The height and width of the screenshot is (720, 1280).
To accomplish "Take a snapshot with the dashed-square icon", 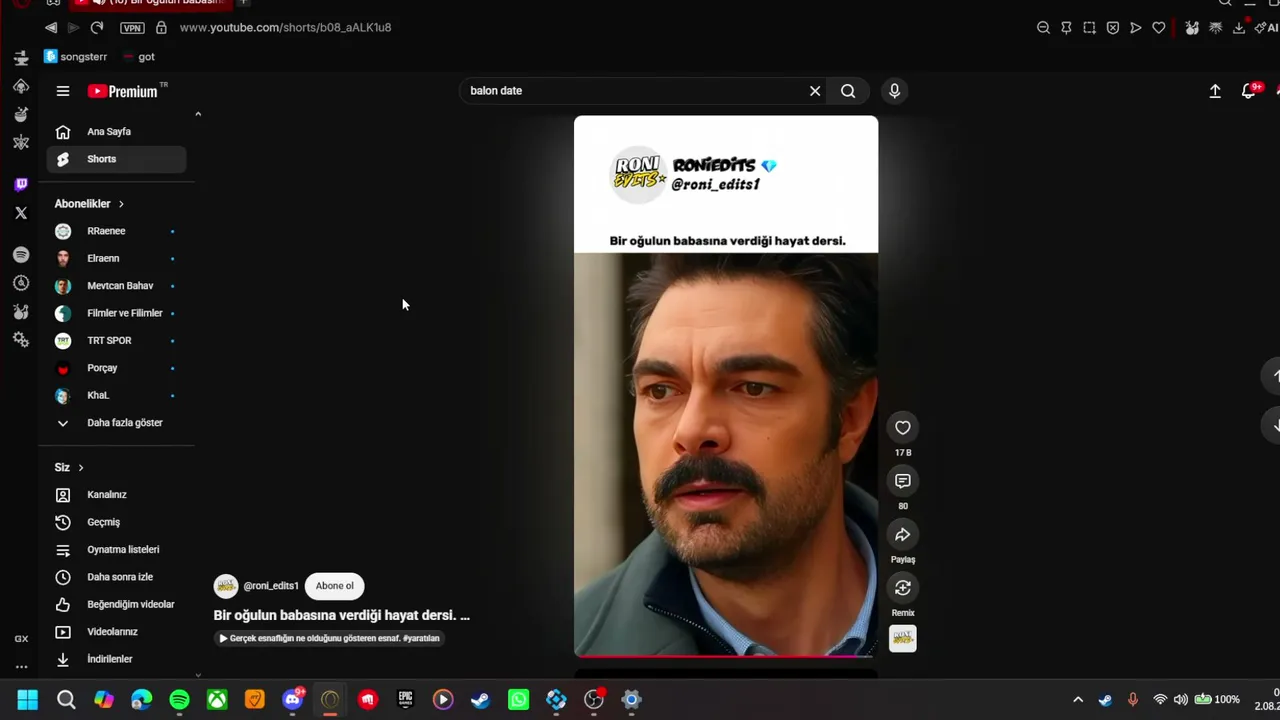I will pos(1089,28).
